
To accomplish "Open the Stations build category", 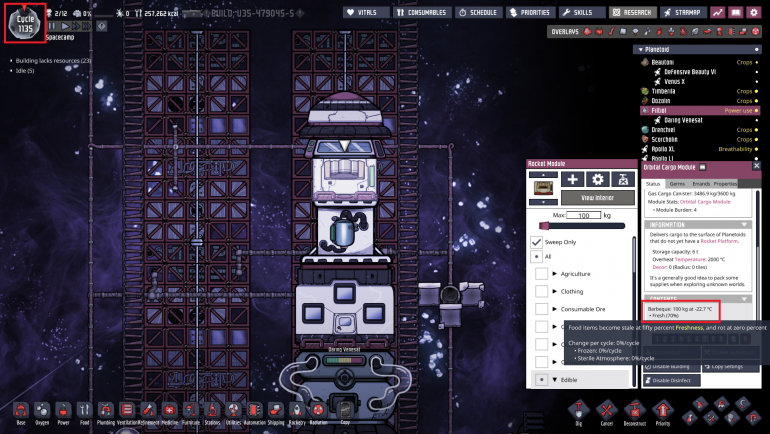I will coord(212,410).
